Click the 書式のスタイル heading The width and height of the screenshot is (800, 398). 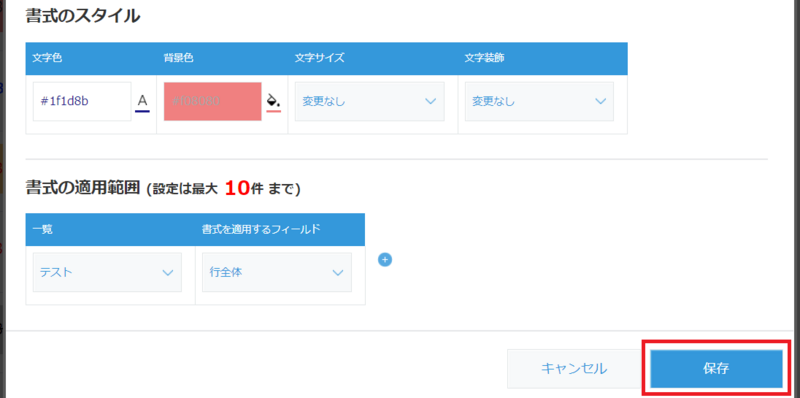click(x=82, y=16)
